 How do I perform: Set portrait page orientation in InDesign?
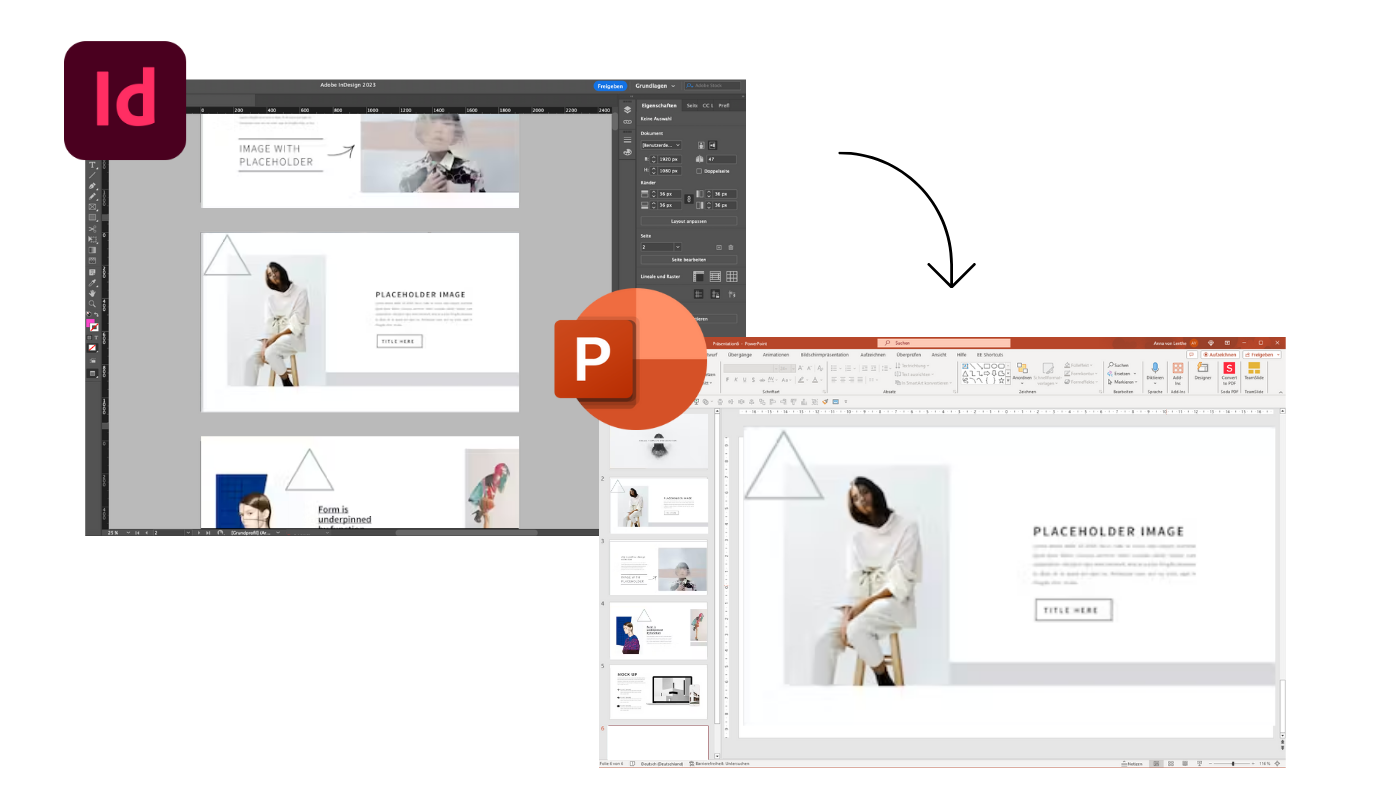pyautogui.click(x=701, y=145)
